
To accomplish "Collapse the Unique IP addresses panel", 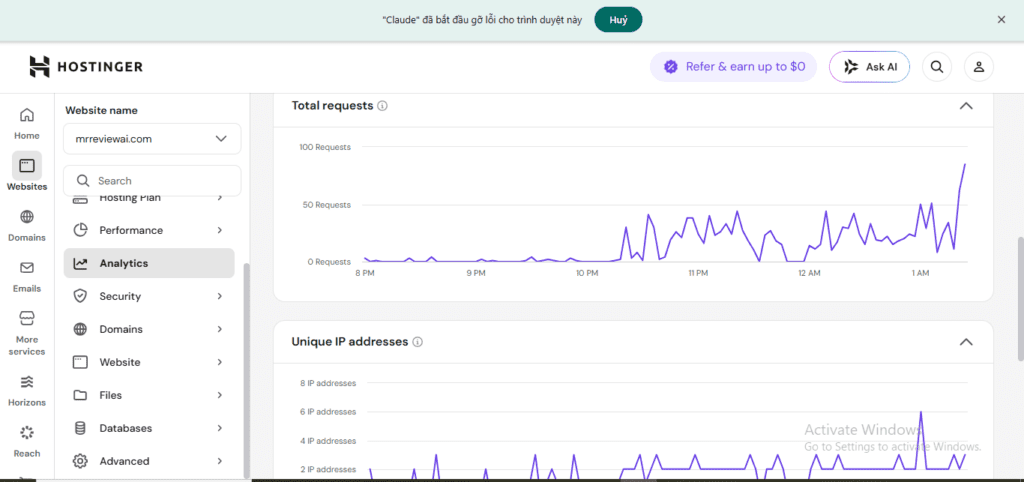I will (966, 342).
